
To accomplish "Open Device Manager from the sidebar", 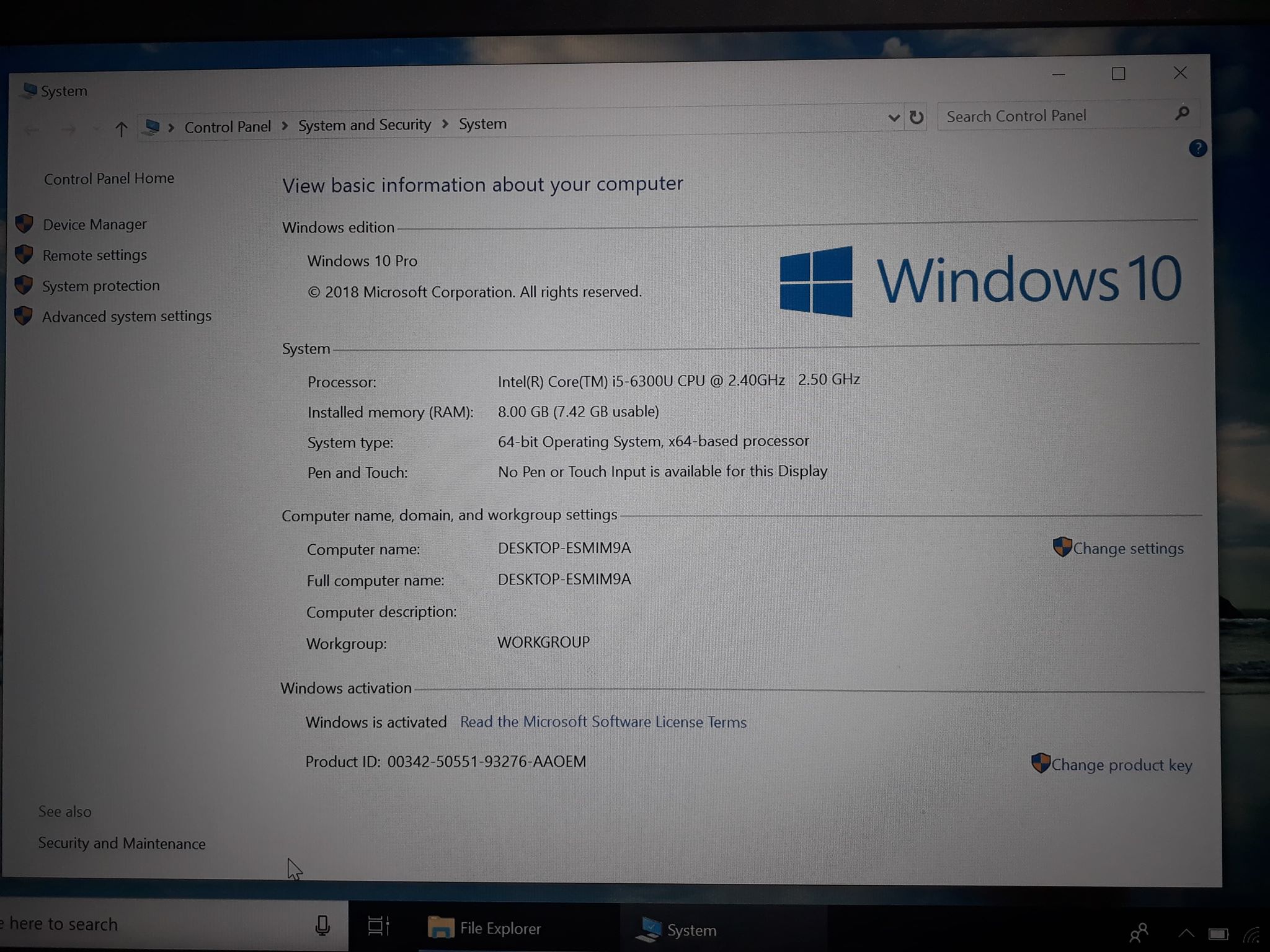I will click(94, 224).
